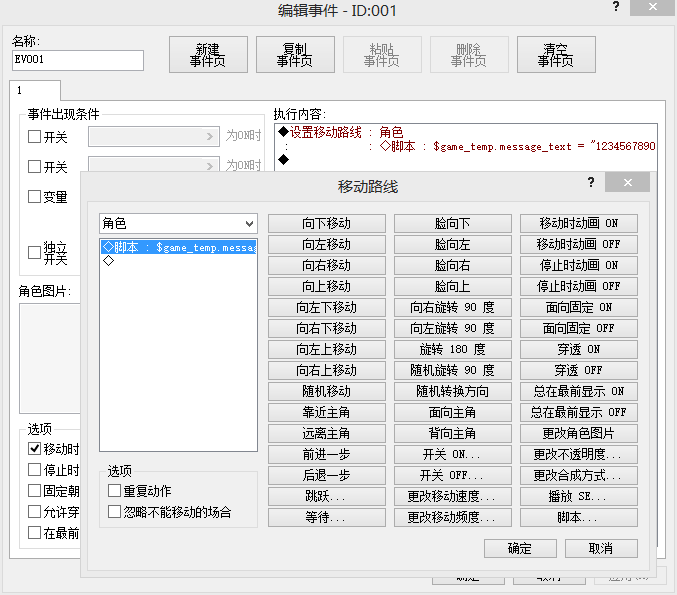Insert 靠近主角 command

326,412
